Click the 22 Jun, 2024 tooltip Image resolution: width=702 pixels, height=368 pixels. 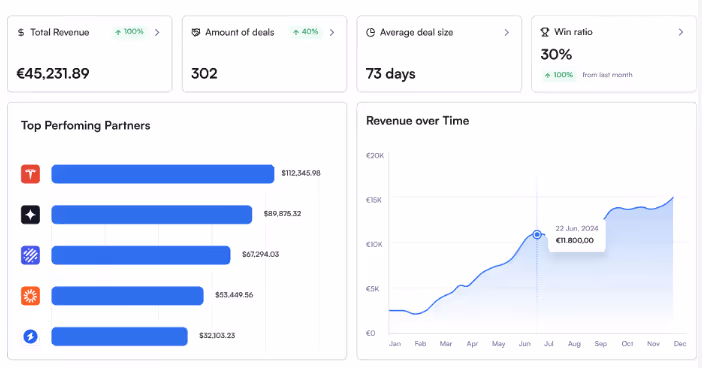point(577,234)
